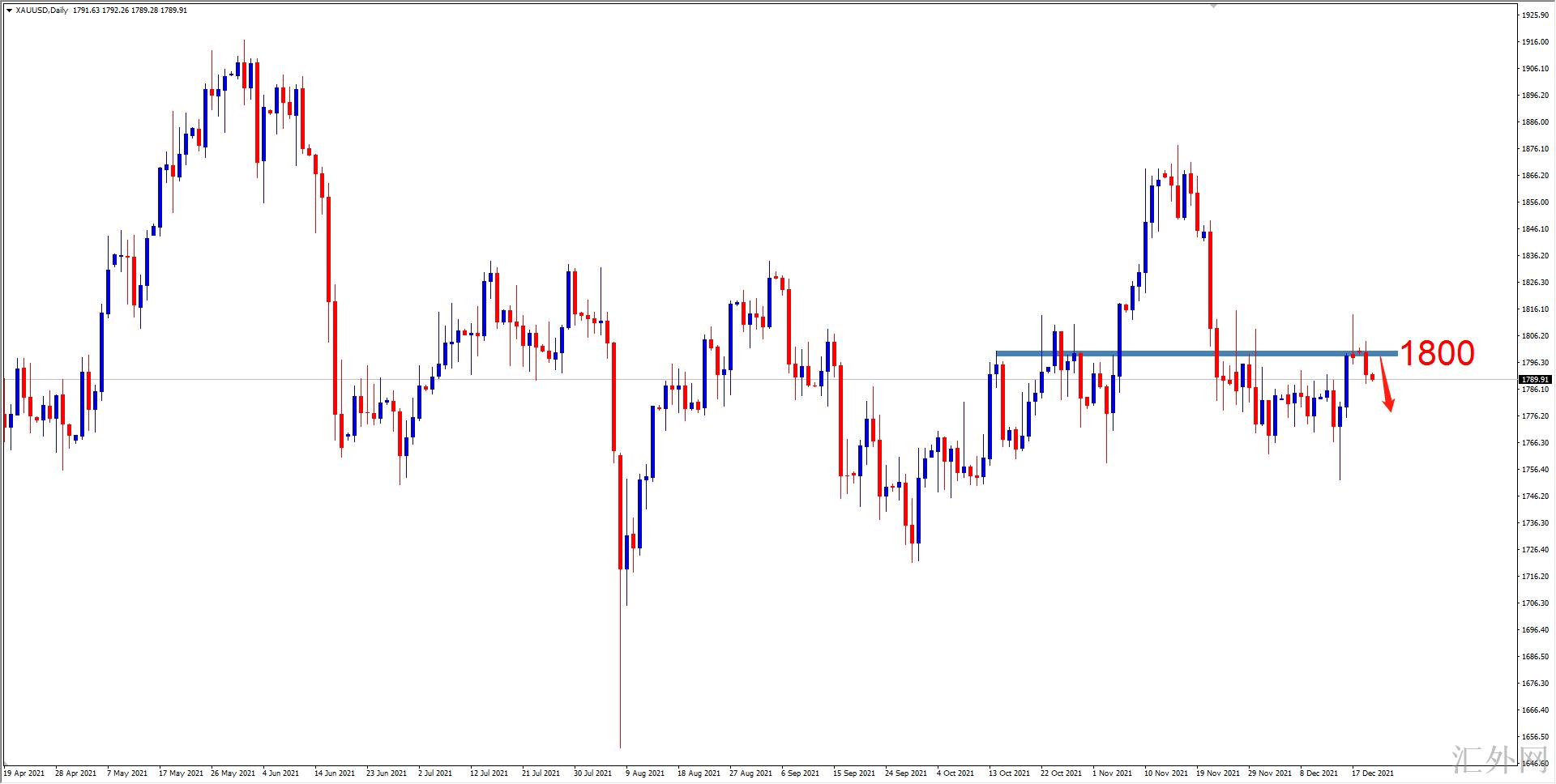
Task: Click the 1766.30 price axis label
Action: 1535,443
